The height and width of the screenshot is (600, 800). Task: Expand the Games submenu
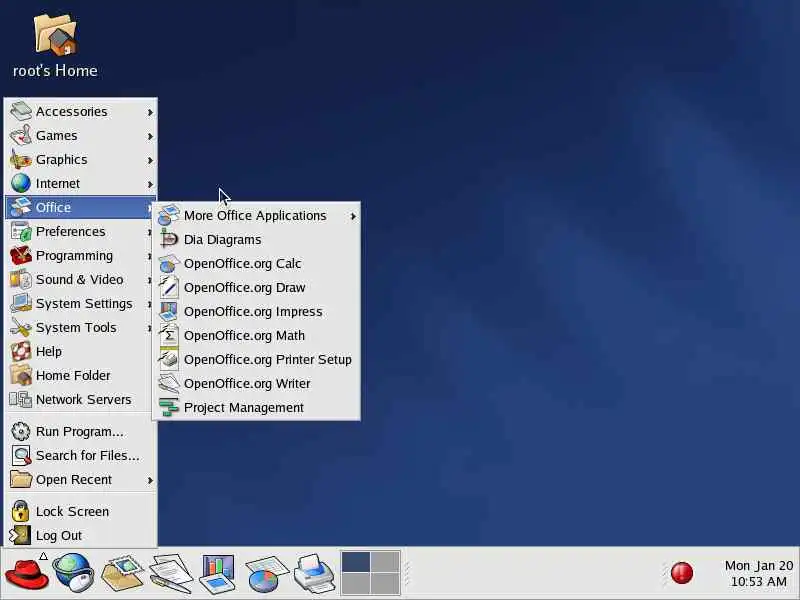81,135
